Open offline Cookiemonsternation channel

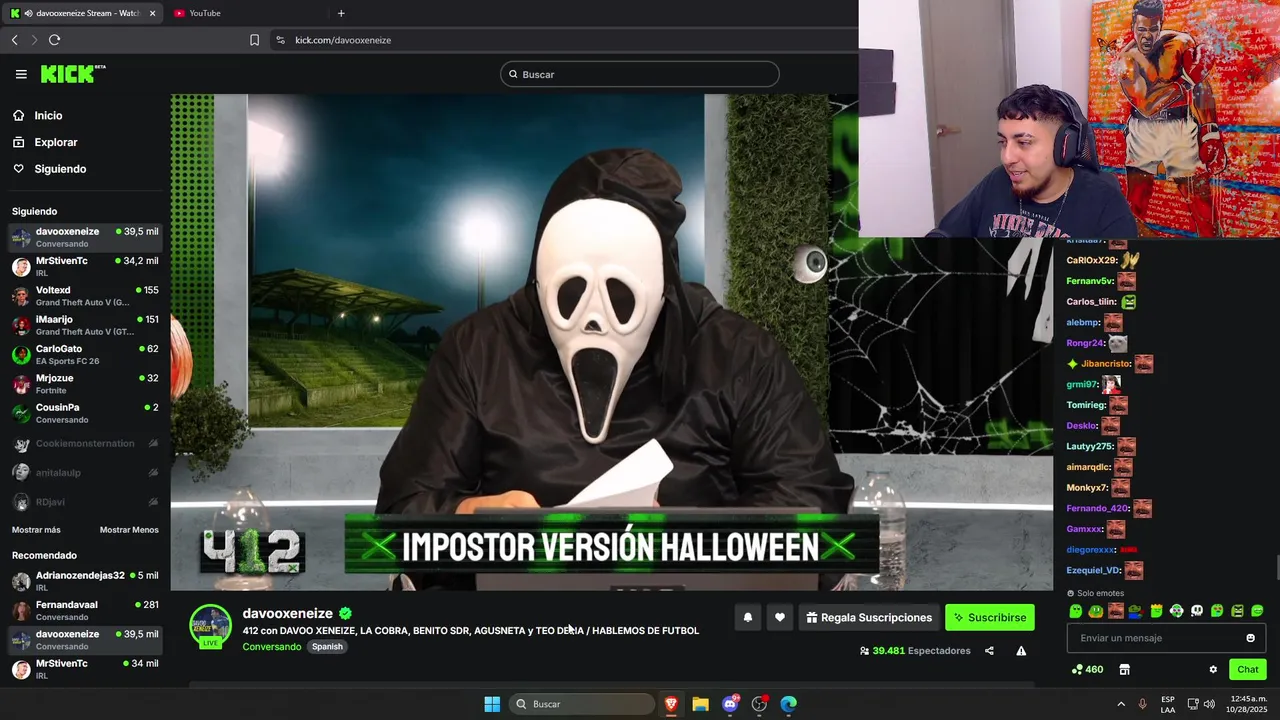point(85,443)
